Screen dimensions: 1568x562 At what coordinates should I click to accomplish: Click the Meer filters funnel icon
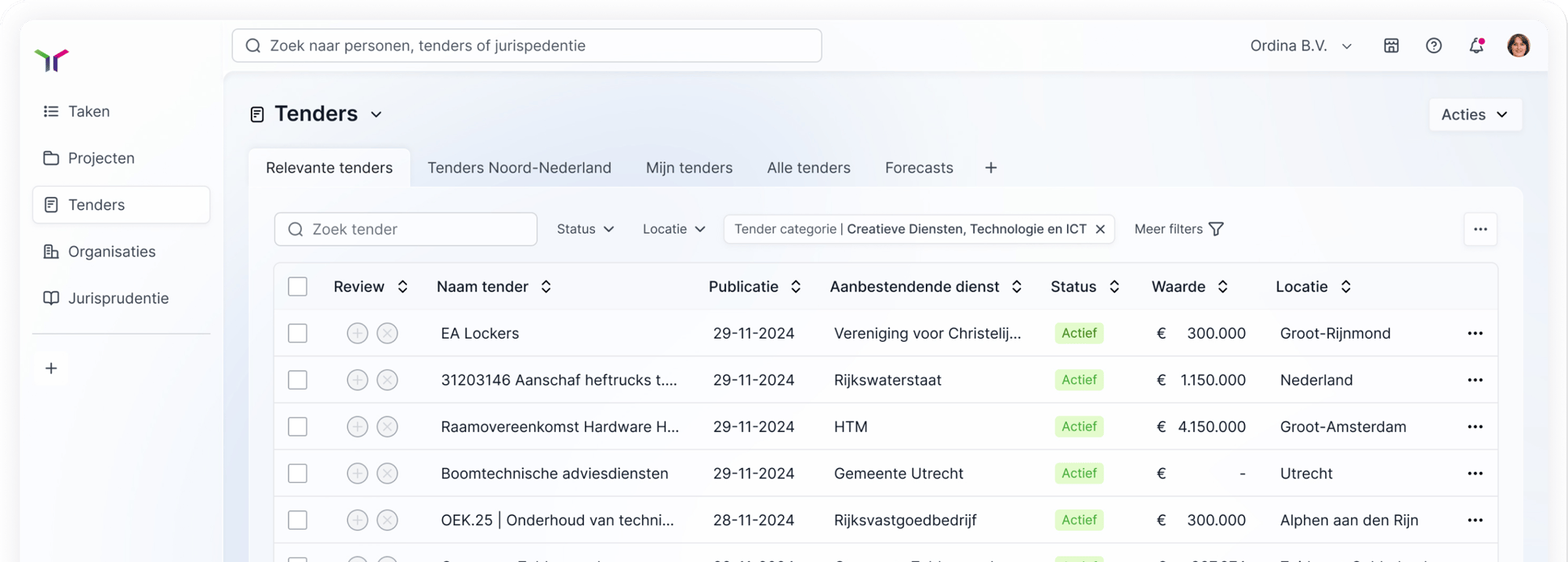point(1216,229)
